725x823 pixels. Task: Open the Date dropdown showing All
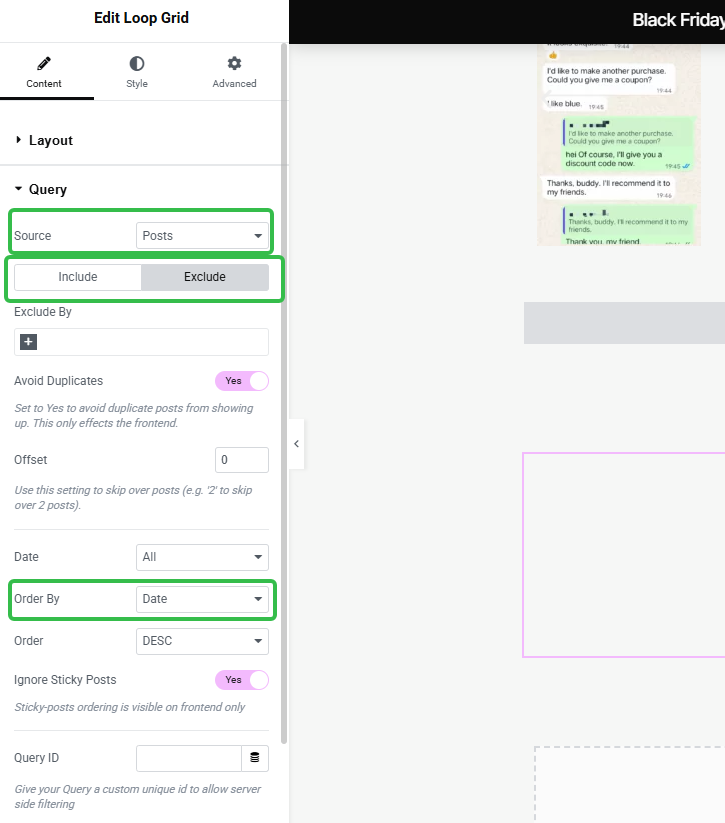click(202, 557)
